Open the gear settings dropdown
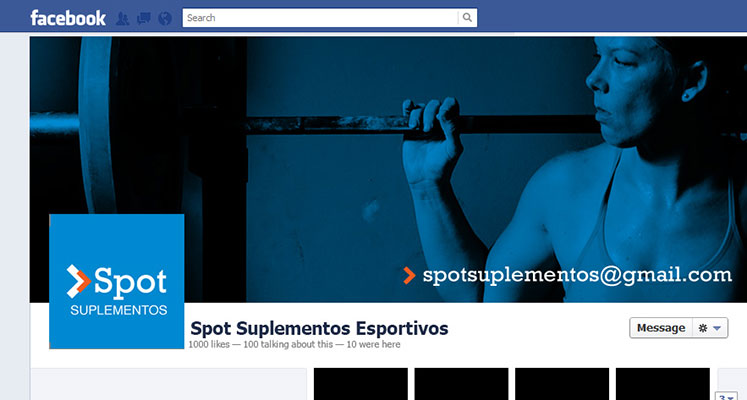Screen dimensions: 747x400 (x=710, y=328)
